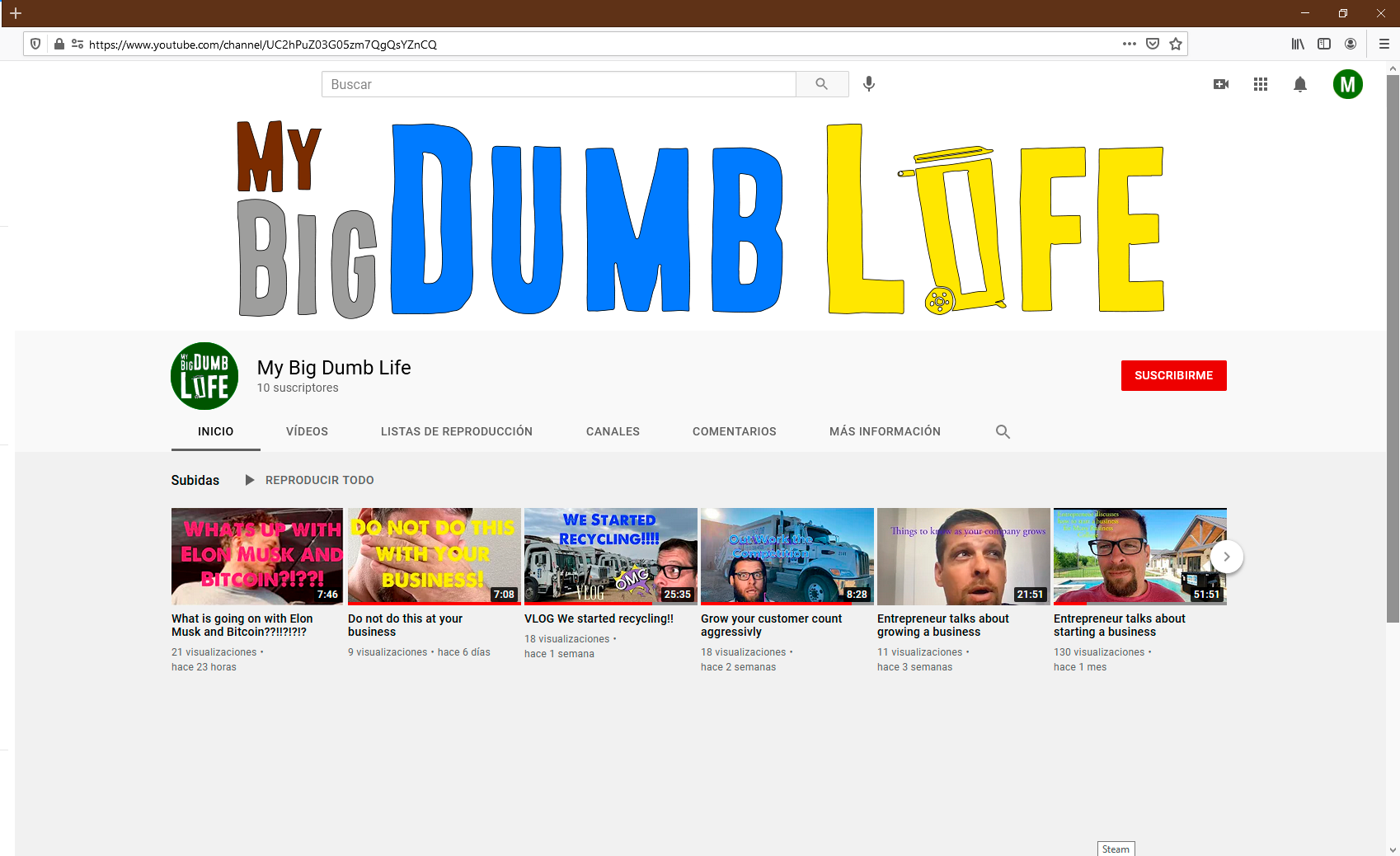The image size is (1400, 856).
Task: Save page to Pocket
Action: pos(1153,44)
